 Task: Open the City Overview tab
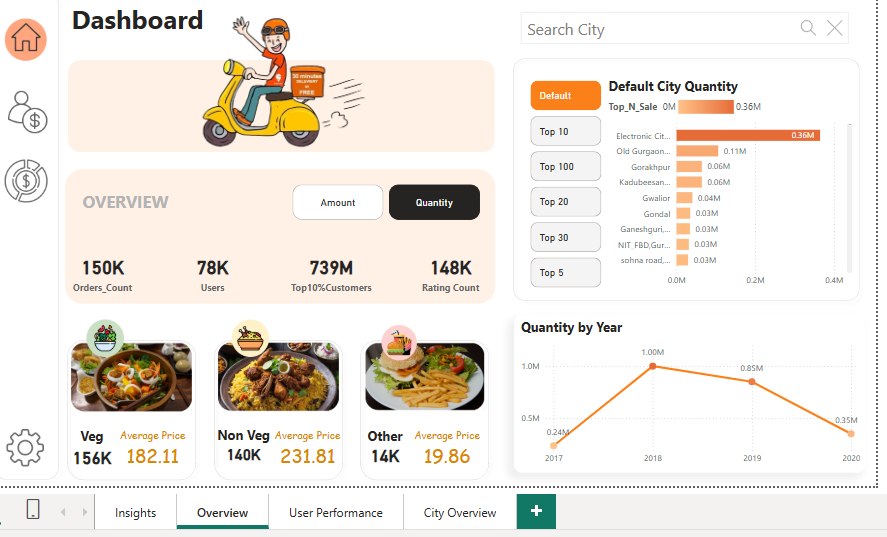[459, 512]
